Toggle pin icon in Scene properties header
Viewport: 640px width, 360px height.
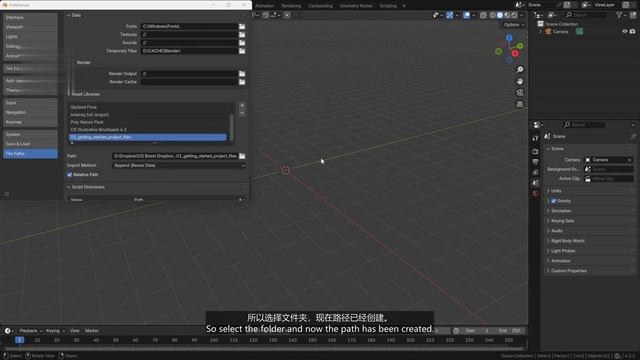click(x=633, y=136)
